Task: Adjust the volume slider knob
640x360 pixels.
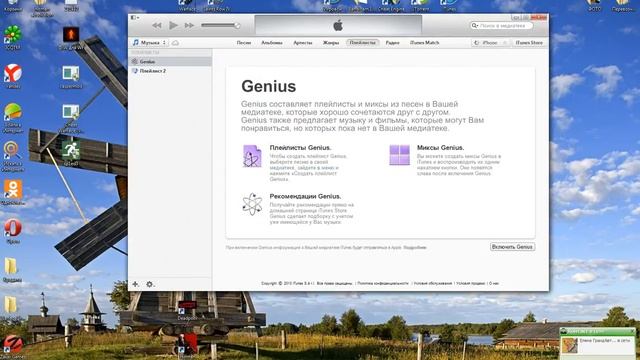Action: pos(237,25)
